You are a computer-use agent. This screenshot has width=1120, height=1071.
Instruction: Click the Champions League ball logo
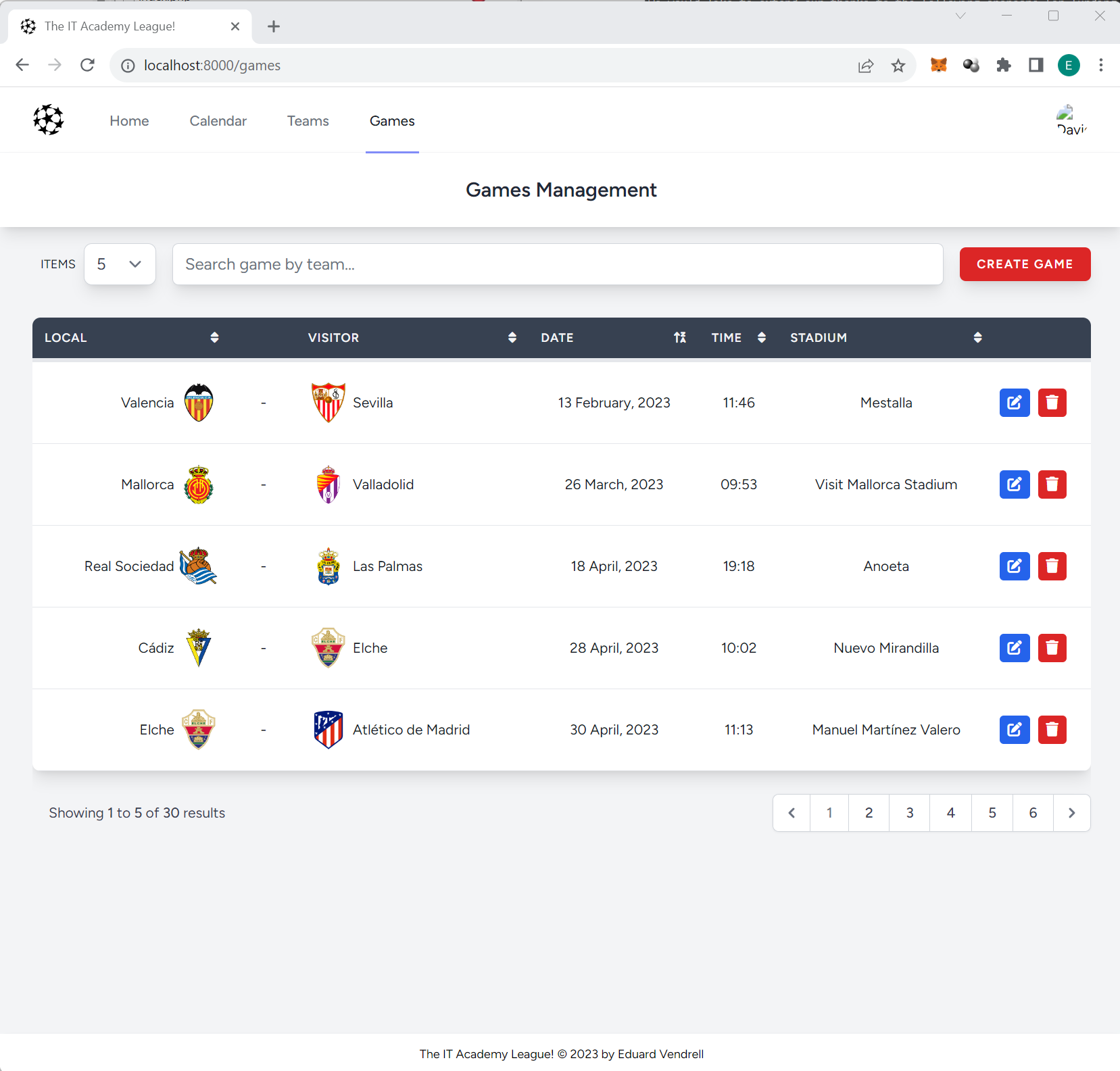click(48, 120)
